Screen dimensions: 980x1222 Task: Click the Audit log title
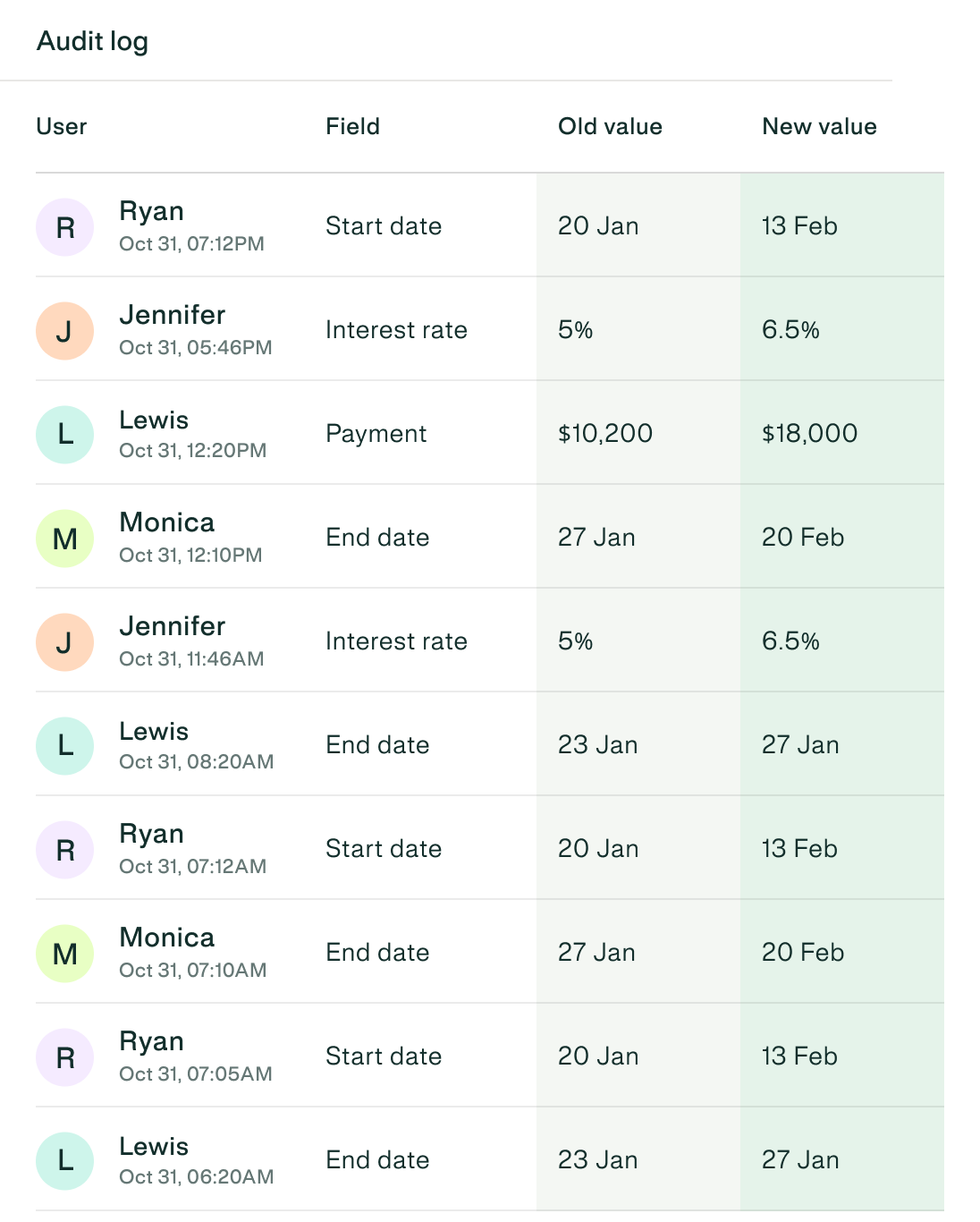pos(92,41)
